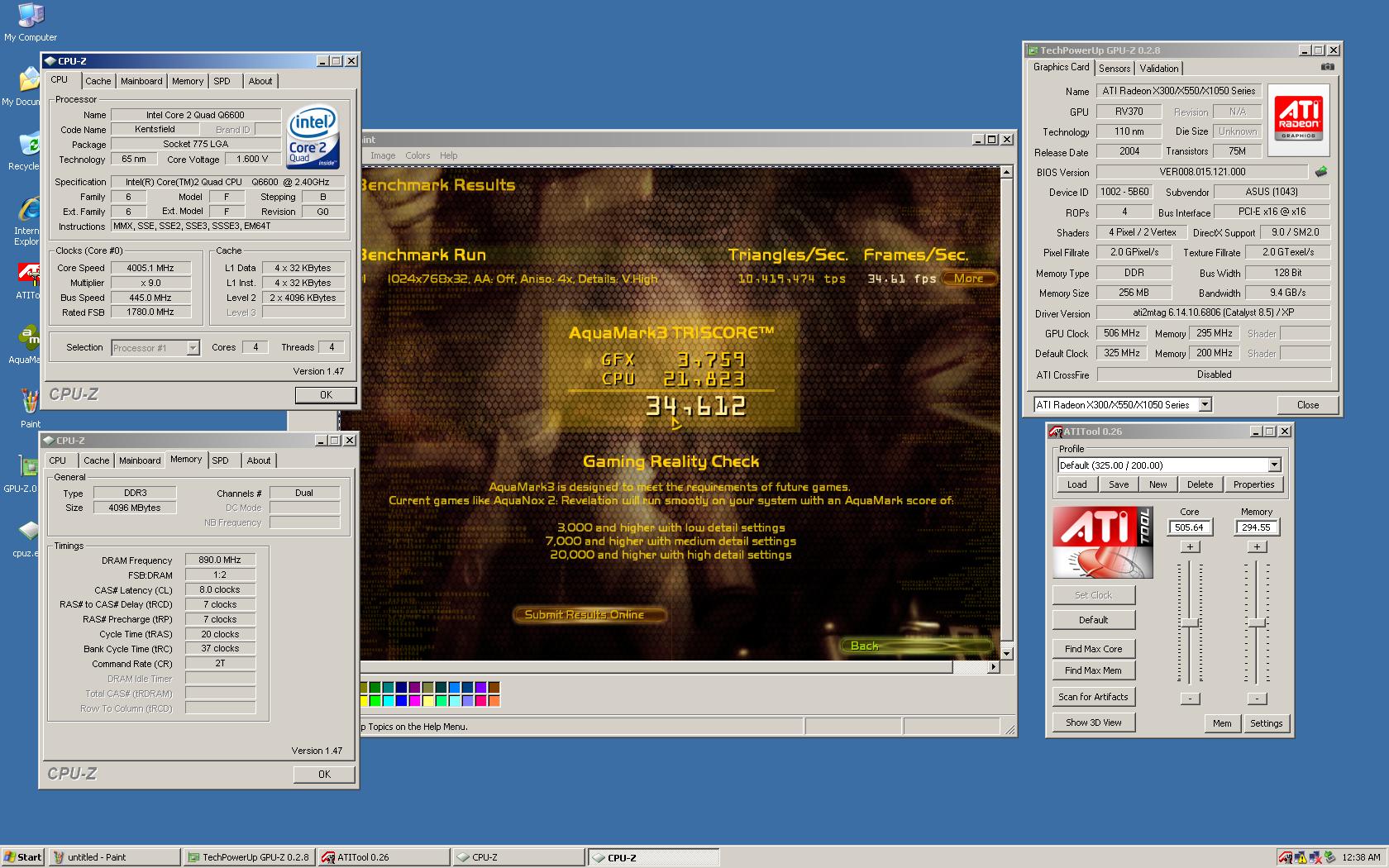The width and height of the screenshot is (1389, 868).
Task: Click Find Max Mem button
Action: coord(1093,670)
